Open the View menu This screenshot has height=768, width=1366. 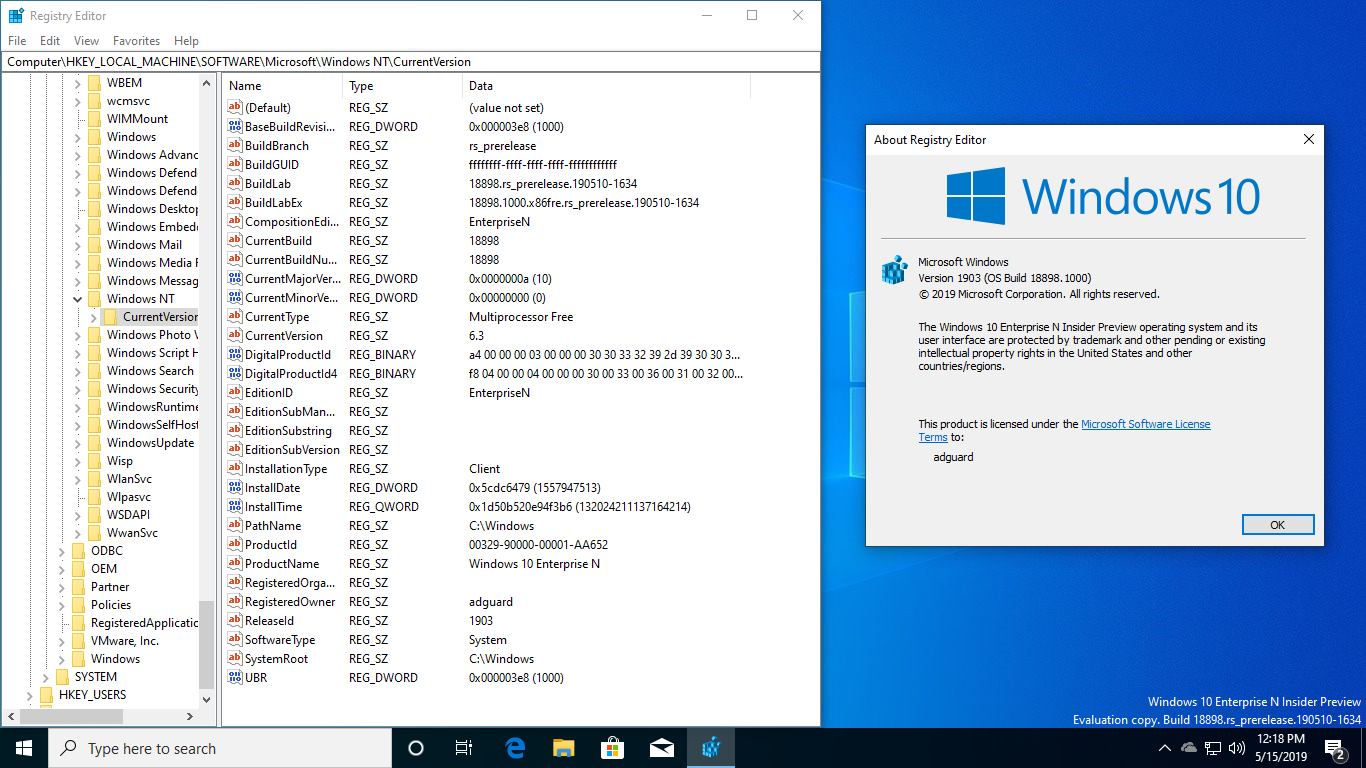(87, 41)
